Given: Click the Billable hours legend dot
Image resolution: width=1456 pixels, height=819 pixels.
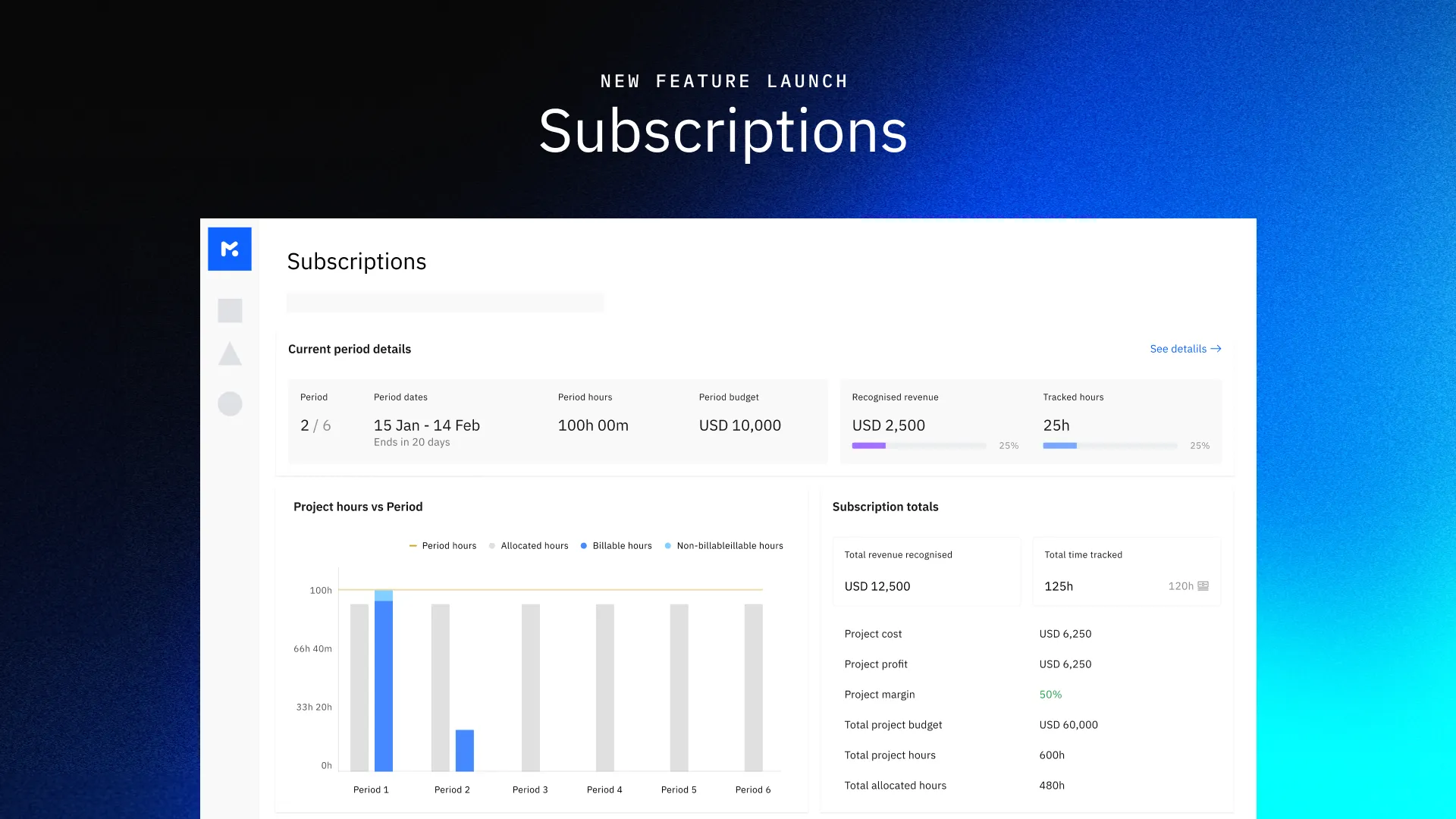Looking at the screenshot, I should click(583, 545).
